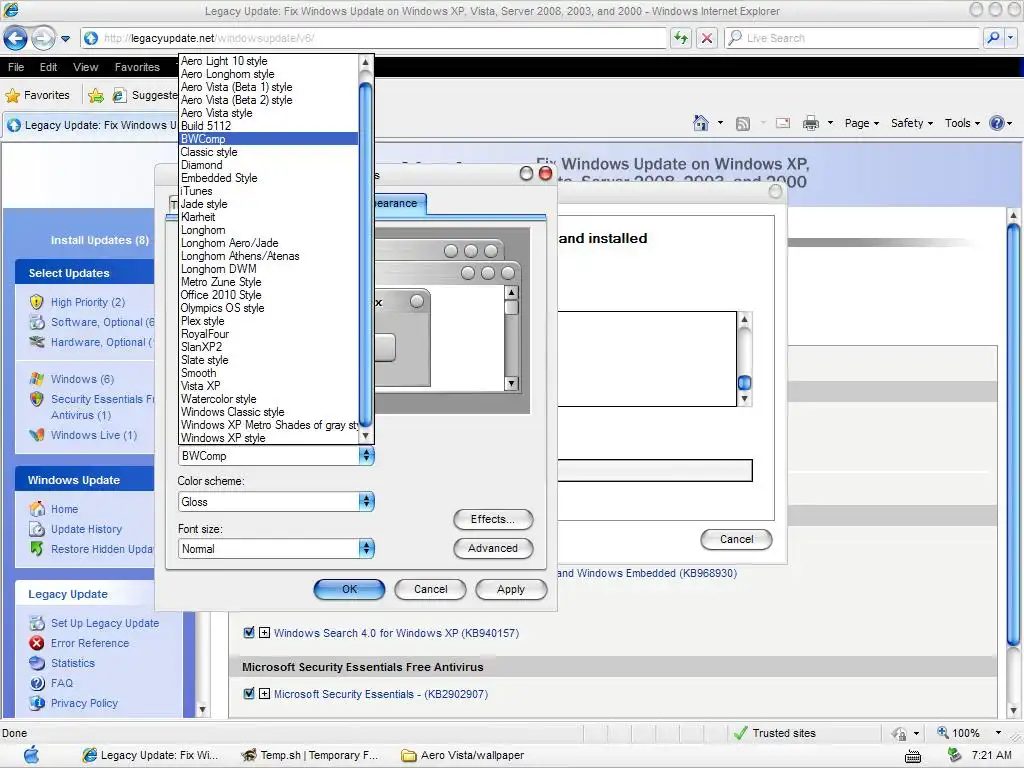Viewport: 1024px width, 768px height.
Task: Open the Statistics page
Action: click(72, 664)
